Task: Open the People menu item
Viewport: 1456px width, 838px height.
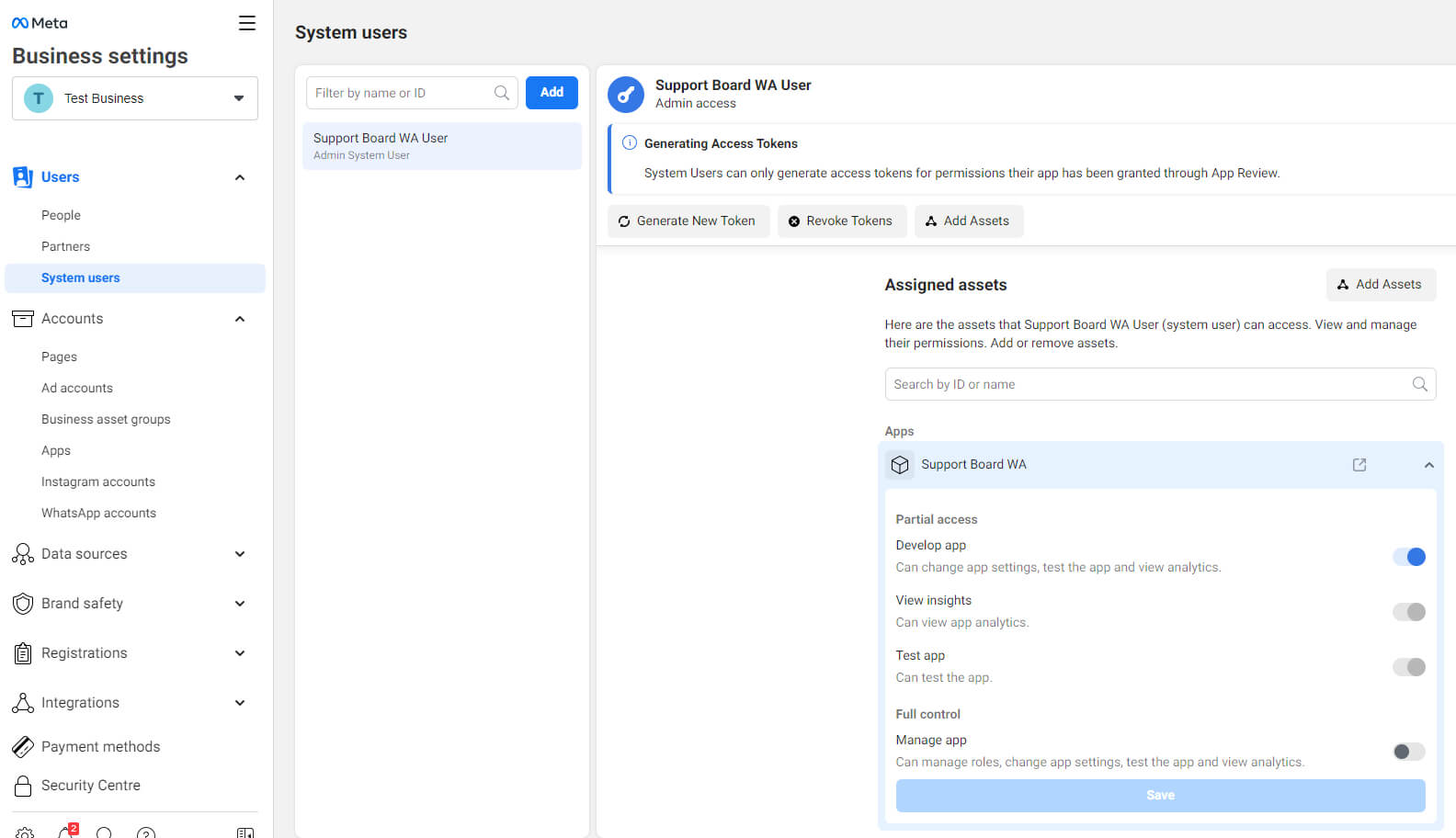Action: [x=61, y=215]
